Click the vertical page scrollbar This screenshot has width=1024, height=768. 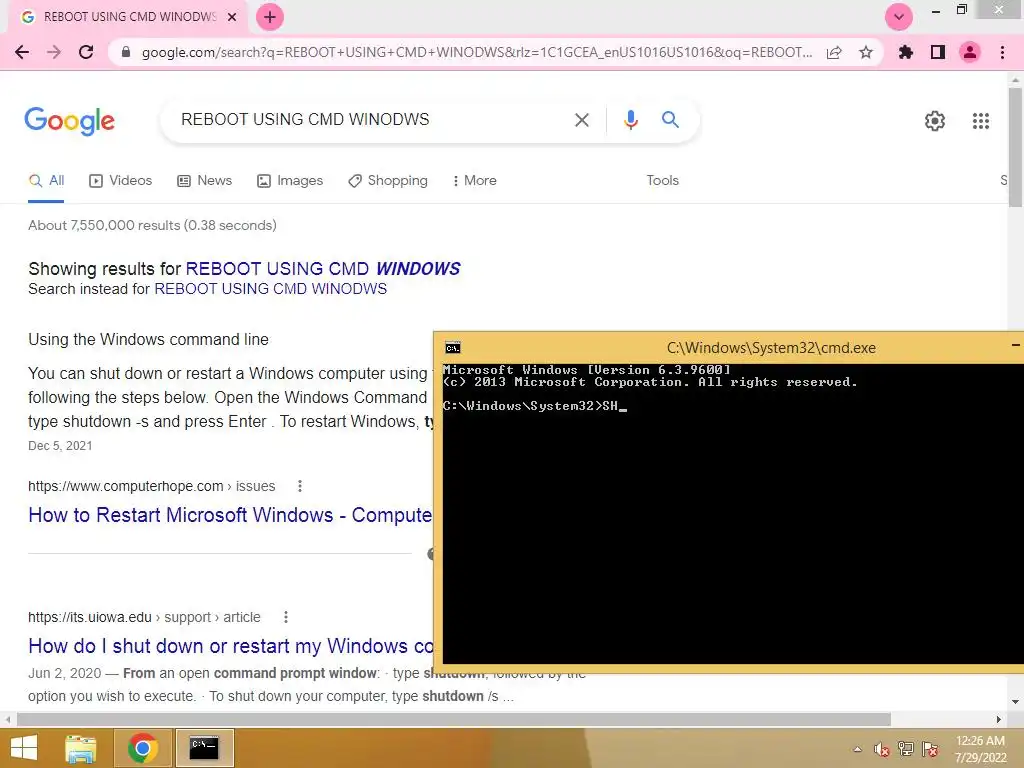[x=1015, y=147]
